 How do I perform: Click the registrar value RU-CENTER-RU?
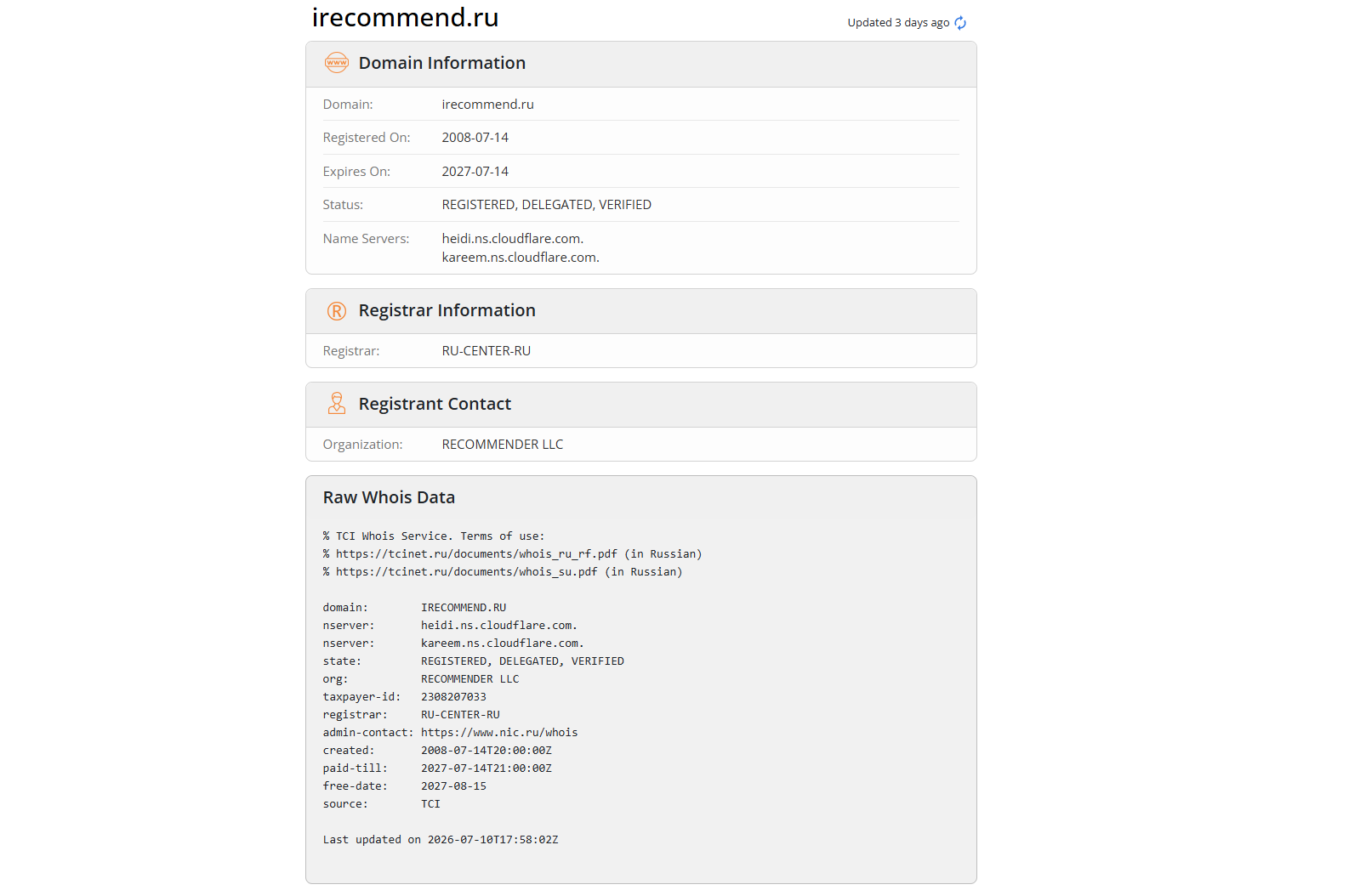(x=486, y=351)
